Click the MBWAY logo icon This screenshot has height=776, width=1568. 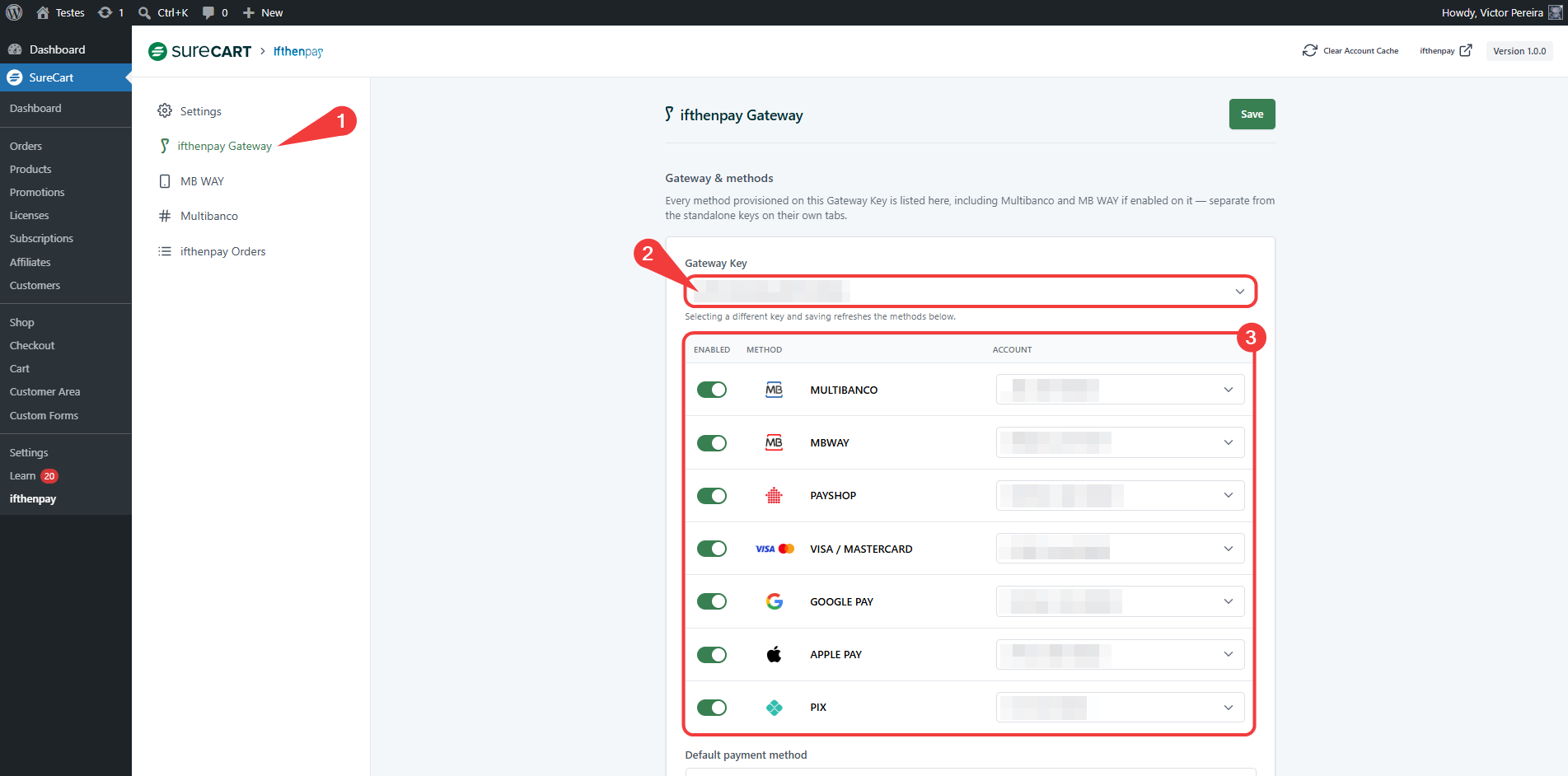(774, 442)
